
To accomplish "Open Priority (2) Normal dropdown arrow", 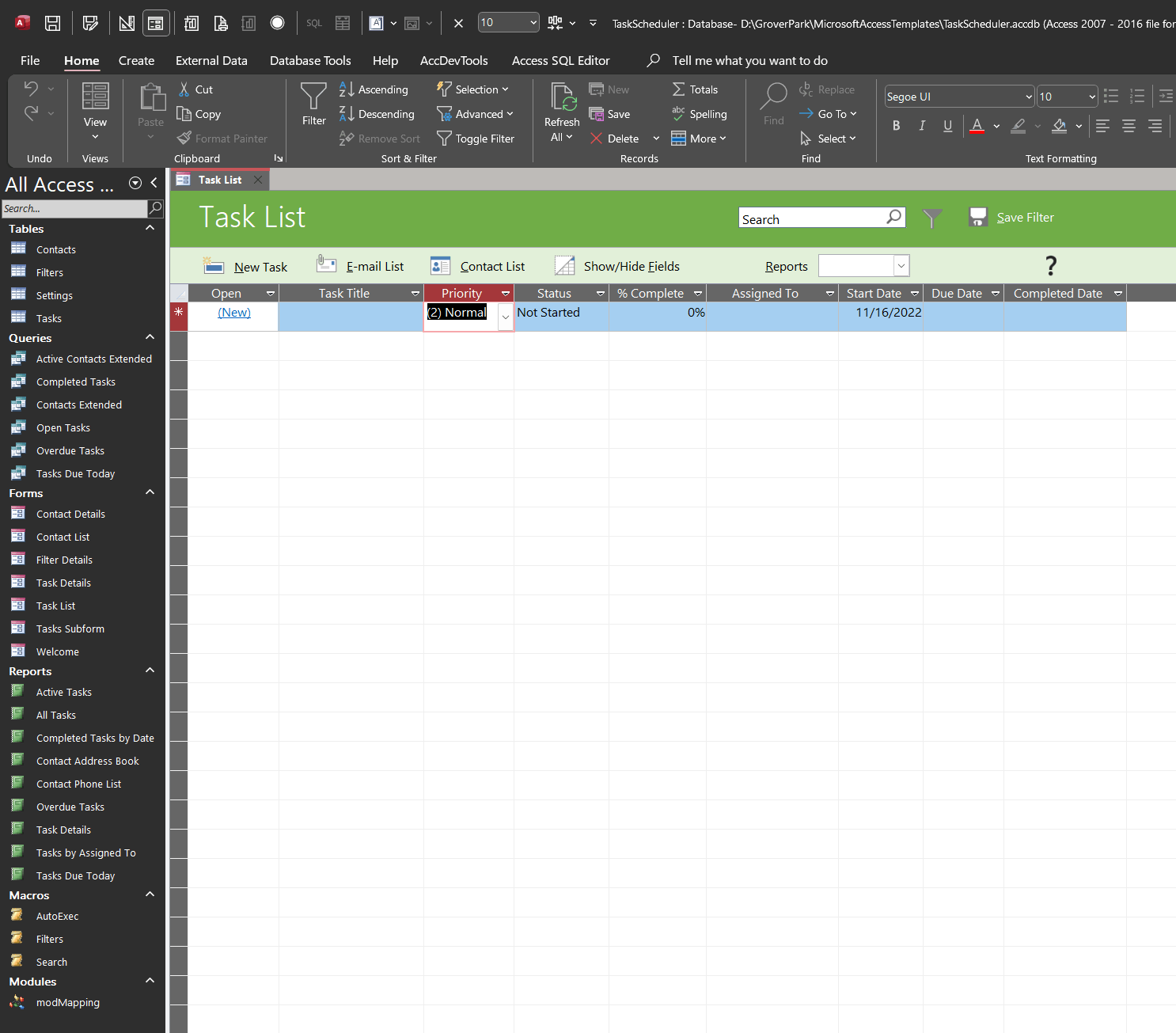I will coord(505,317).
